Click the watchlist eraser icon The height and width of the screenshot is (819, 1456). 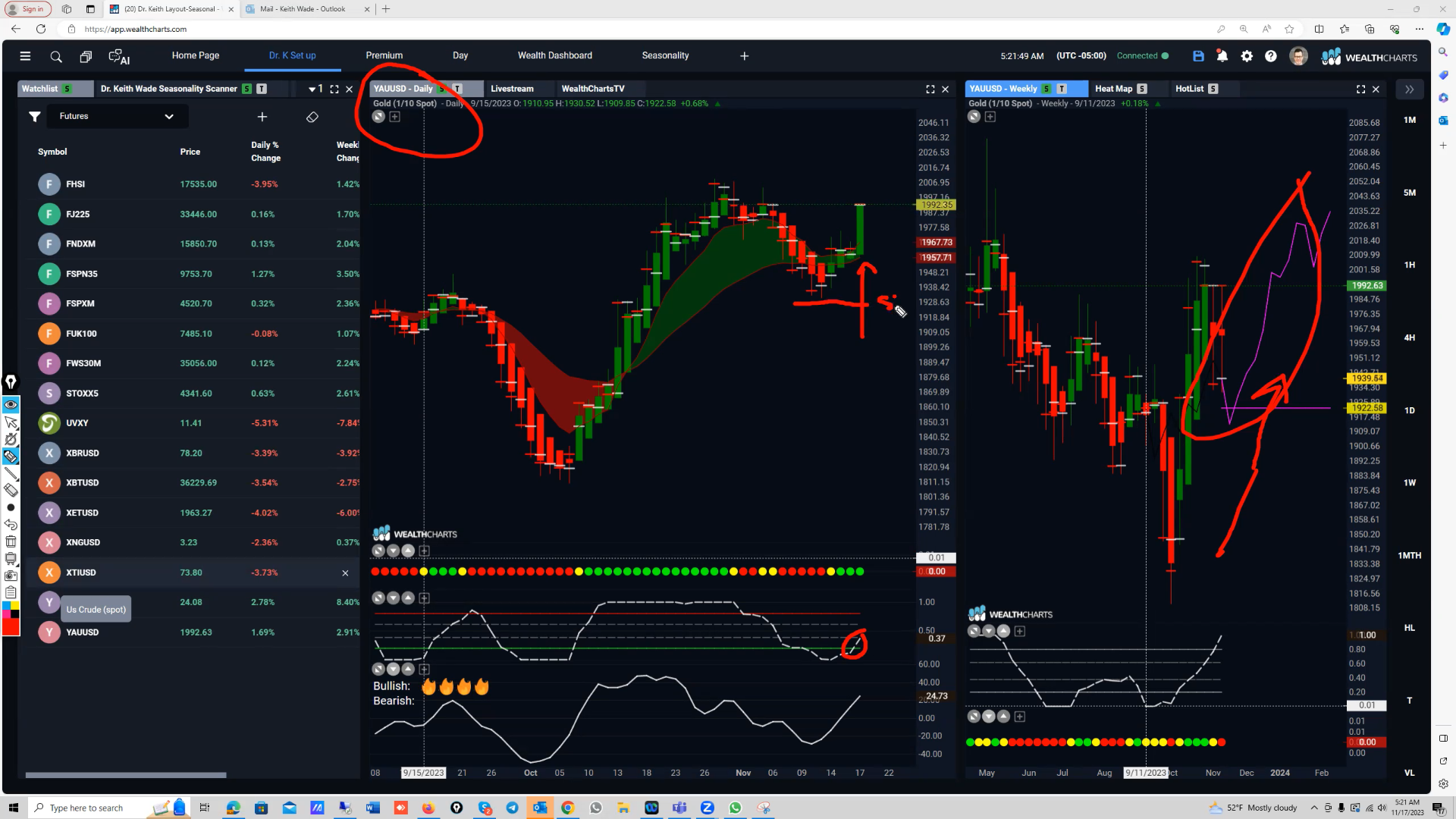click(312, 117)
